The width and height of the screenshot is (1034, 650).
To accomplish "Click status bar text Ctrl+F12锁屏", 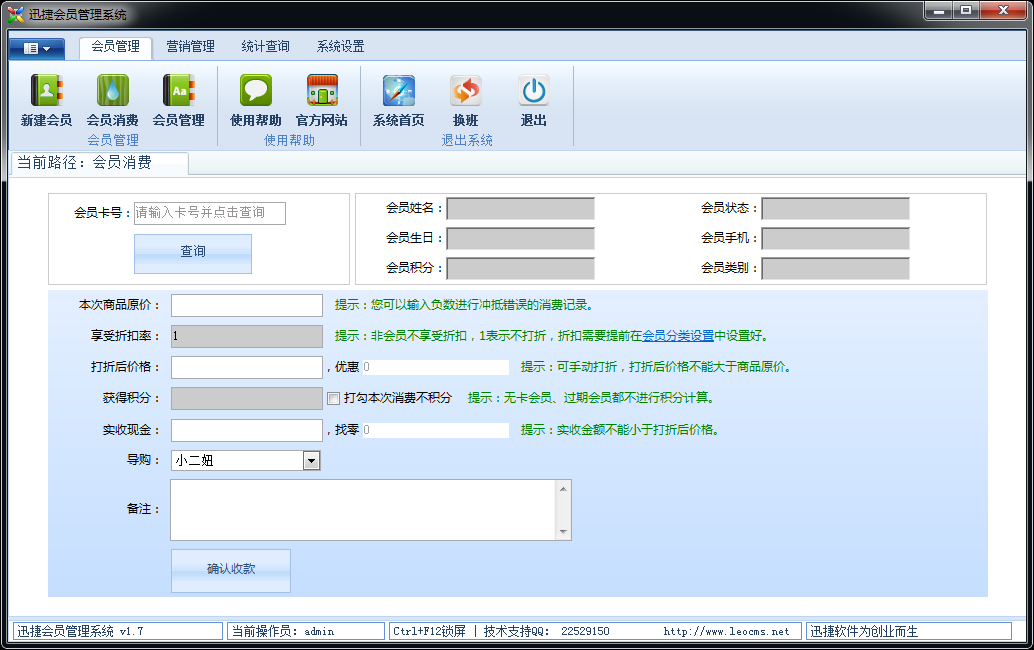I will click(x=429, y=632).
